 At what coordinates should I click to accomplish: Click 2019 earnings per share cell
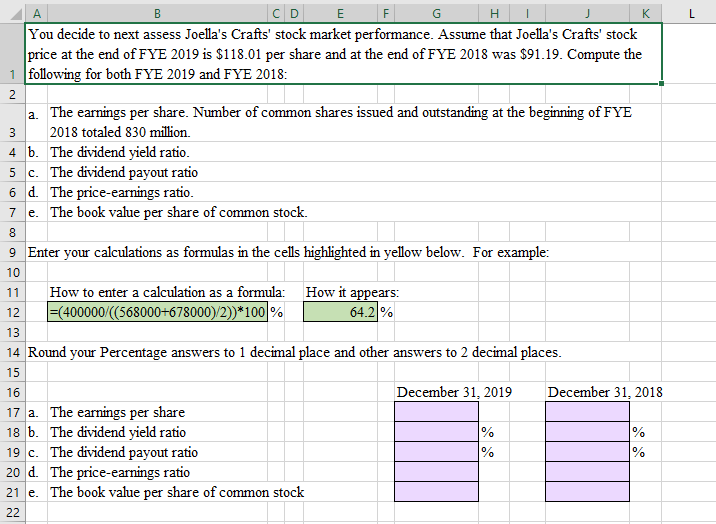click(x=437, y=412)
